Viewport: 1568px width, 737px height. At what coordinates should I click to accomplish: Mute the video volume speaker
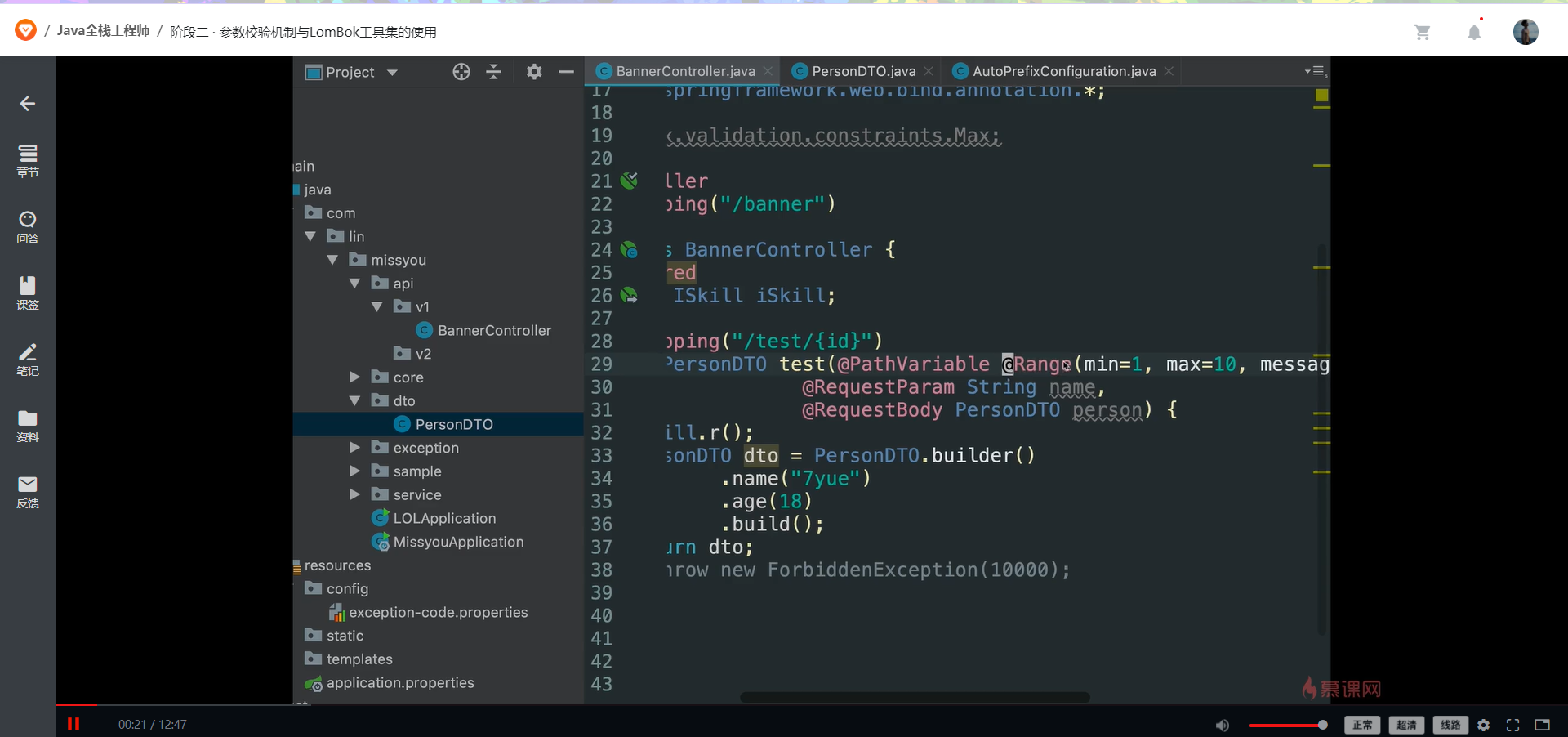coord(1222,725)
